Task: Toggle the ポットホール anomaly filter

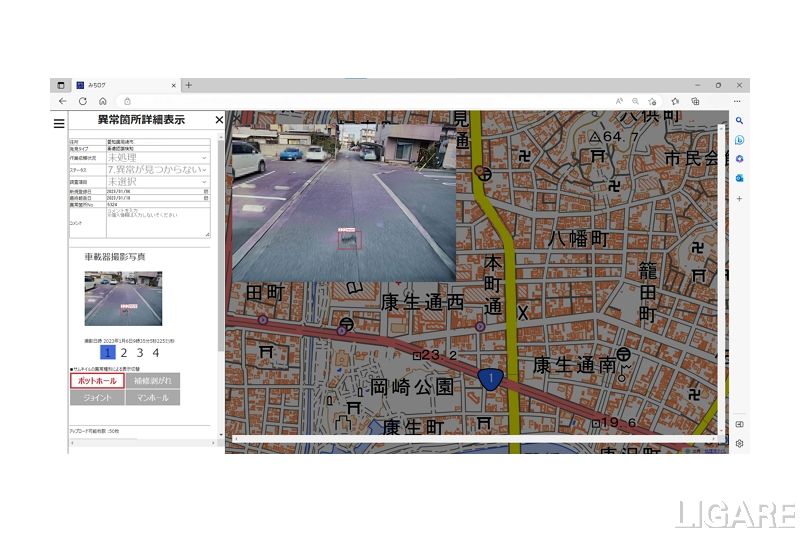Action: coord(97,381)
